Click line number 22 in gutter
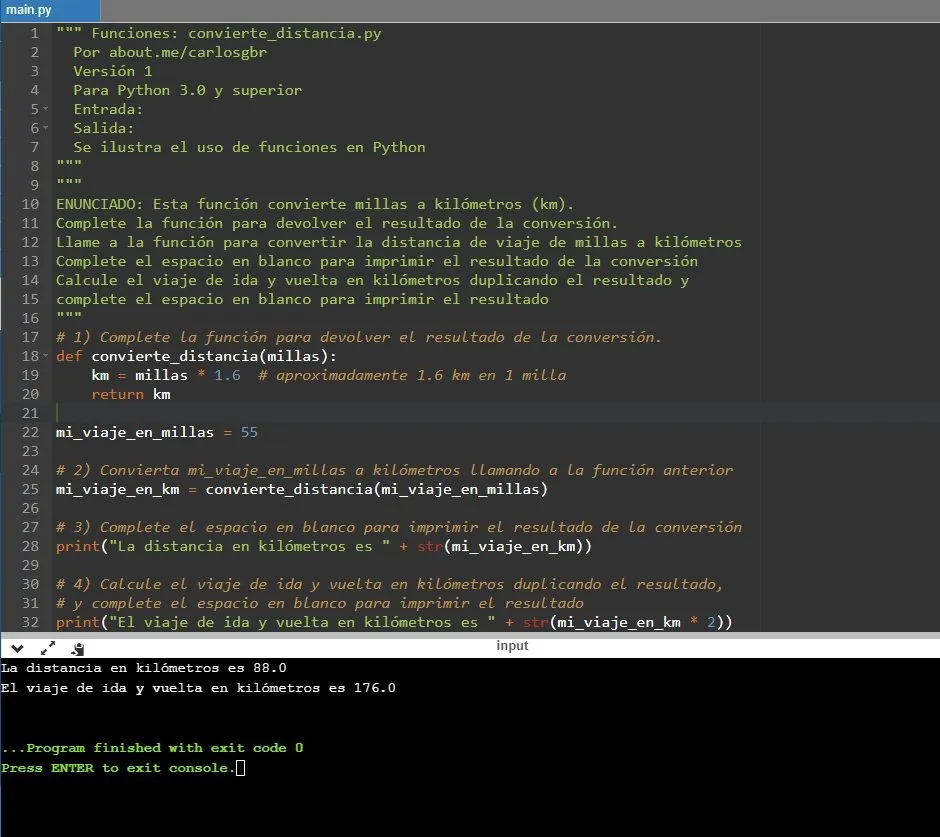The width and height of the screenshot is (940, 837). click(30, 432)
